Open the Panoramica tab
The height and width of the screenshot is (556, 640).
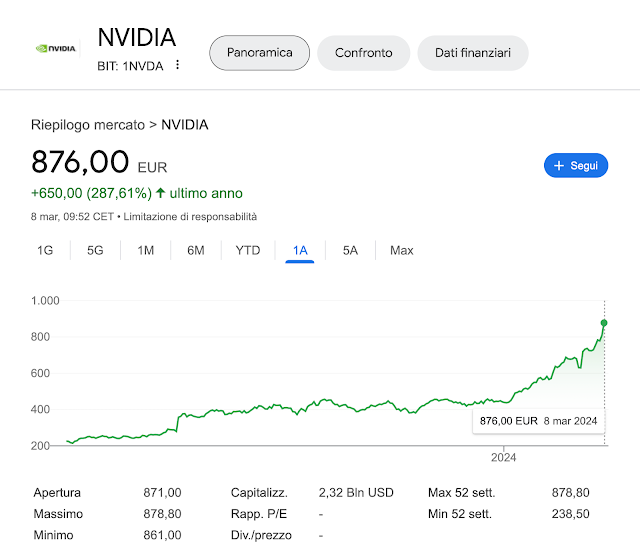[259, 53]
